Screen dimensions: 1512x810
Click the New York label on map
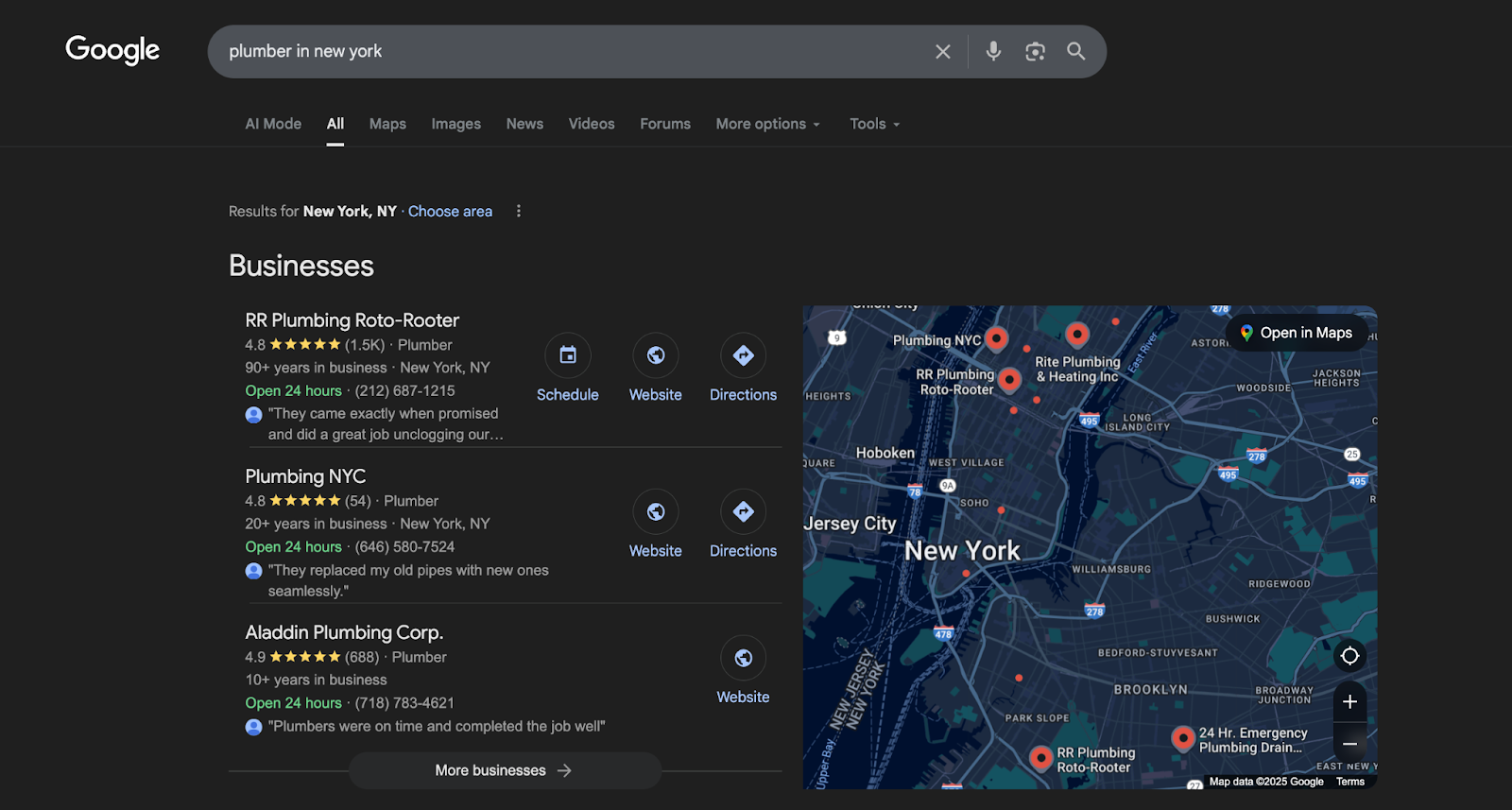click(962, 550)
